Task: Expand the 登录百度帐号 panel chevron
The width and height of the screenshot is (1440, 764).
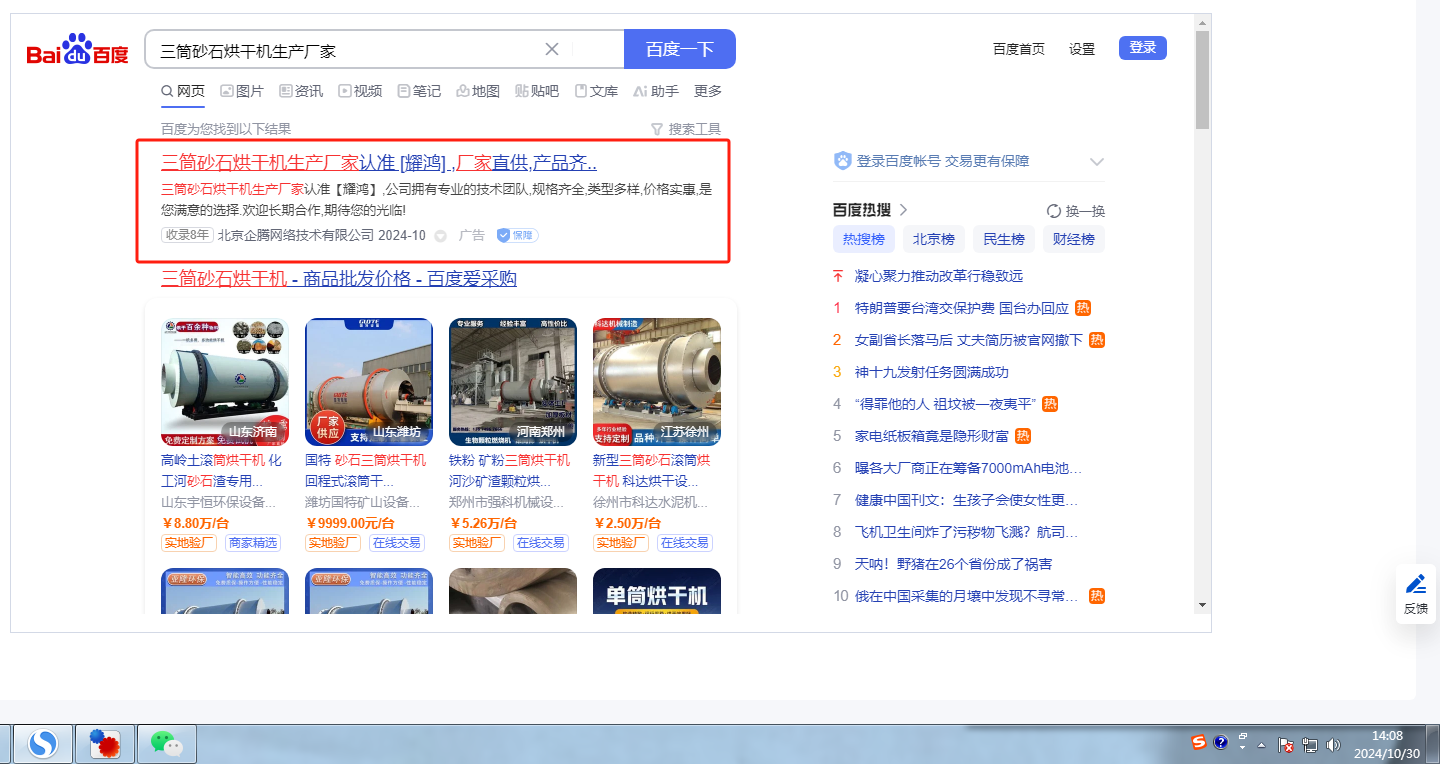Action: point(1097,162)
